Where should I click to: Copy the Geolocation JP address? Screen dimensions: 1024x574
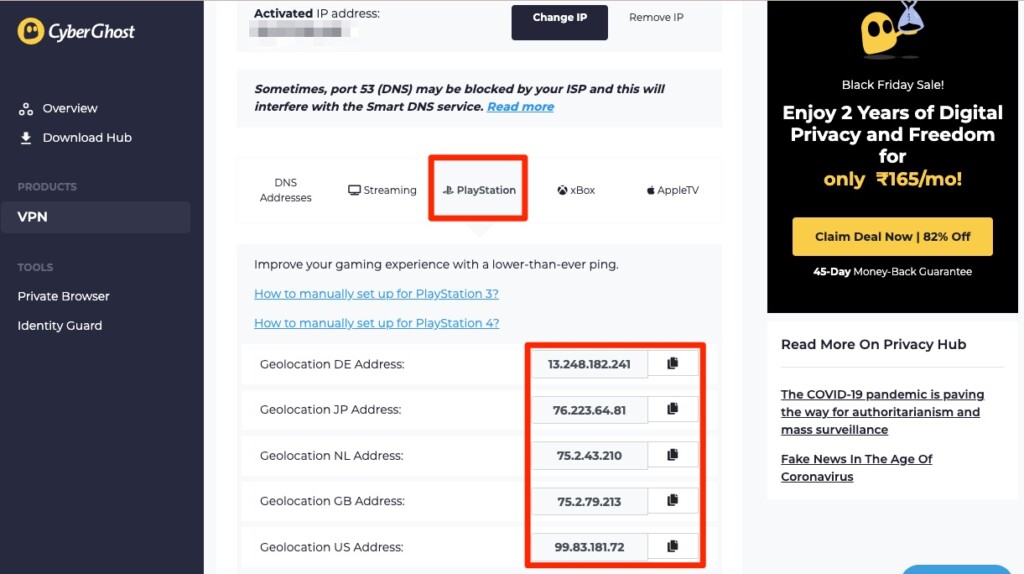(673, 409)
